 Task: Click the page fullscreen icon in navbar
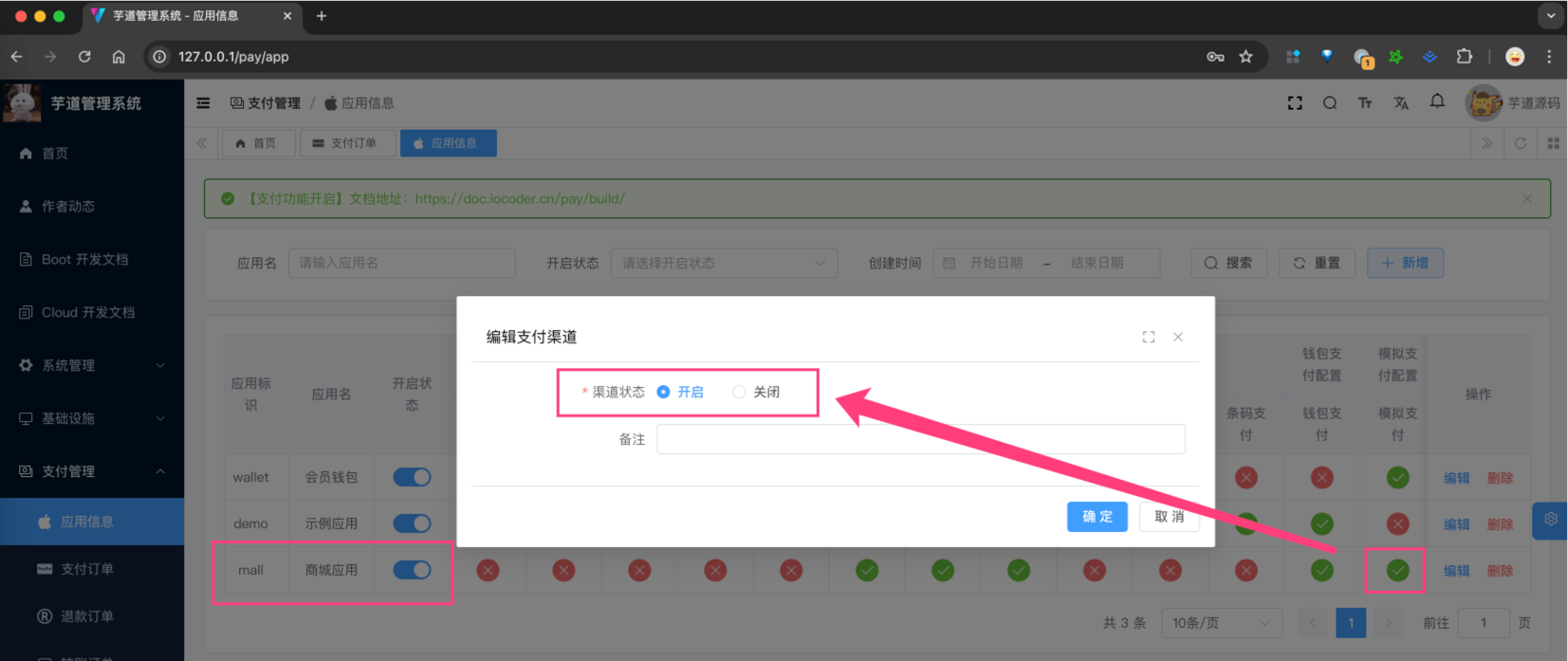pos(1295,103)
